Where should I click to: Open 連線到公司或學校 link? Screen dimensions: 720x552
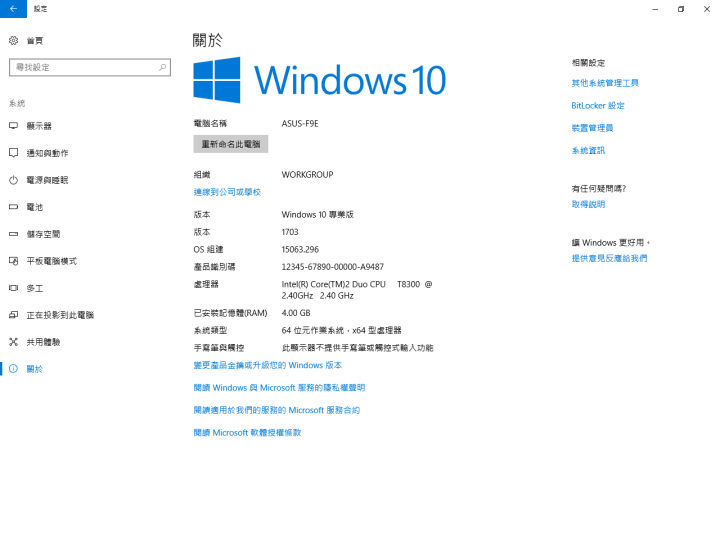pos(227,192)
